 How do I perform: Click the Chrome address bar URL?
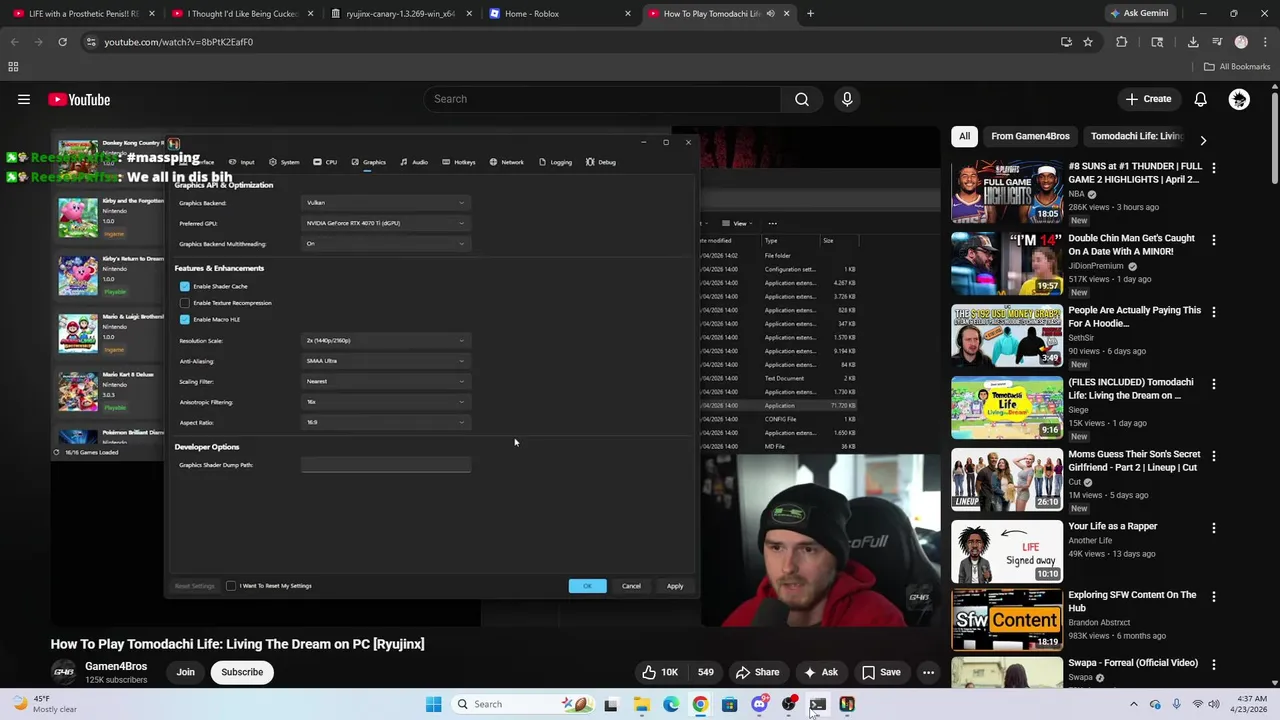pos(179,42)
